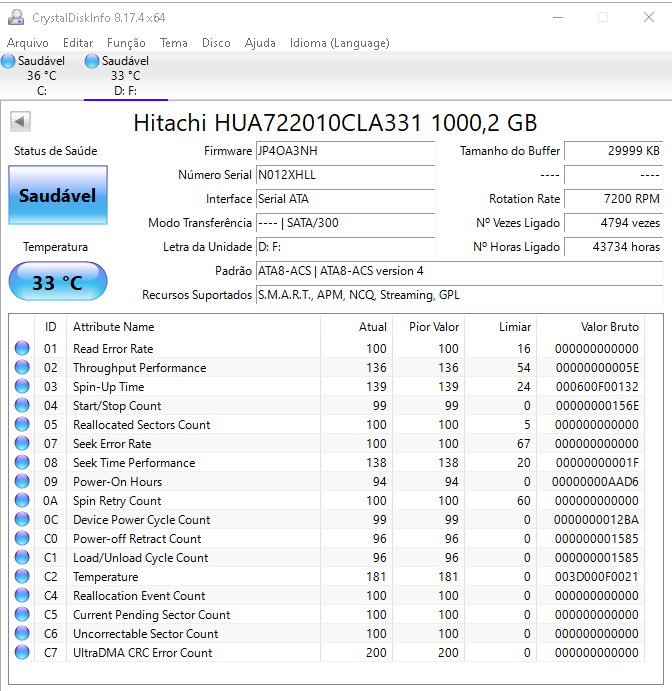Click the status orb for Reallocated Sectors Count
Viewport: 672px width, 691px height.
pos(22,424)
